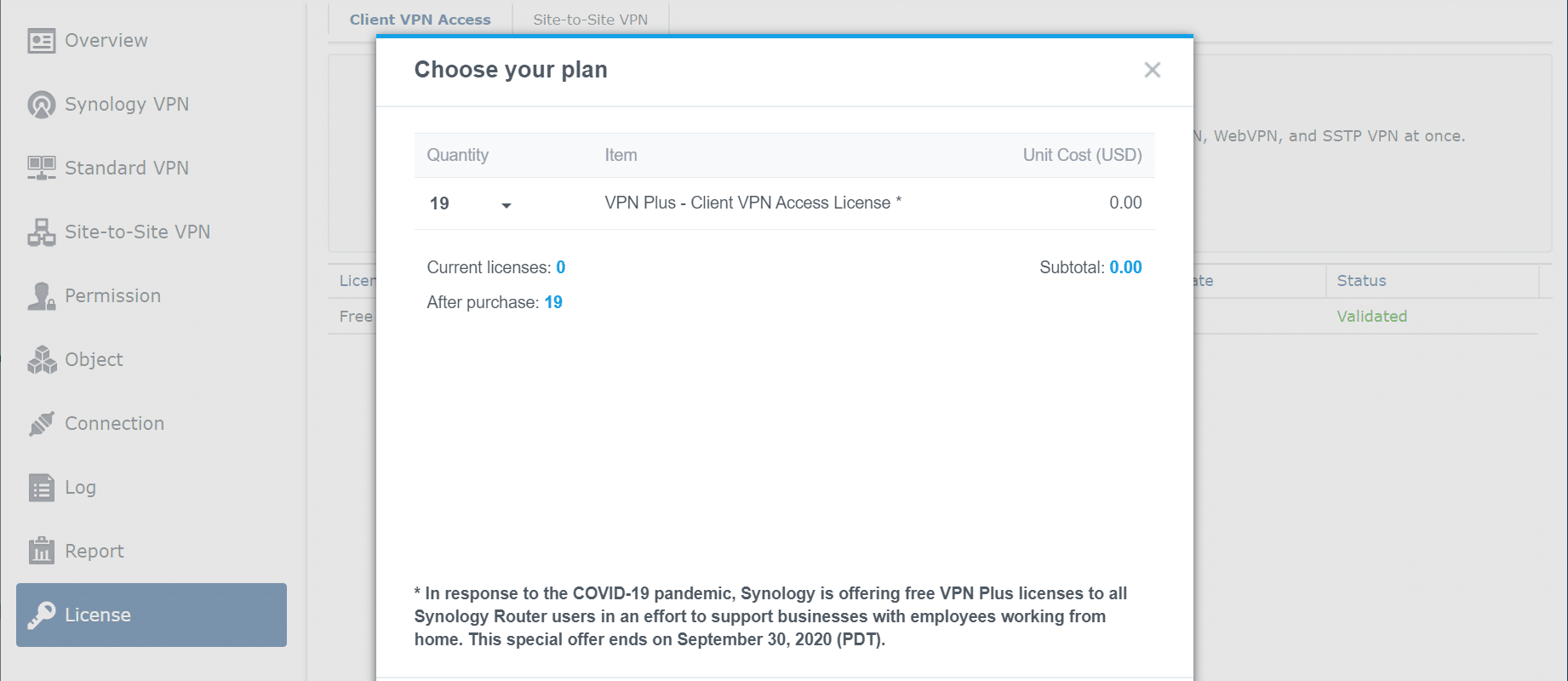Select the Synology VPN sidebar icon

click(41, 105)
